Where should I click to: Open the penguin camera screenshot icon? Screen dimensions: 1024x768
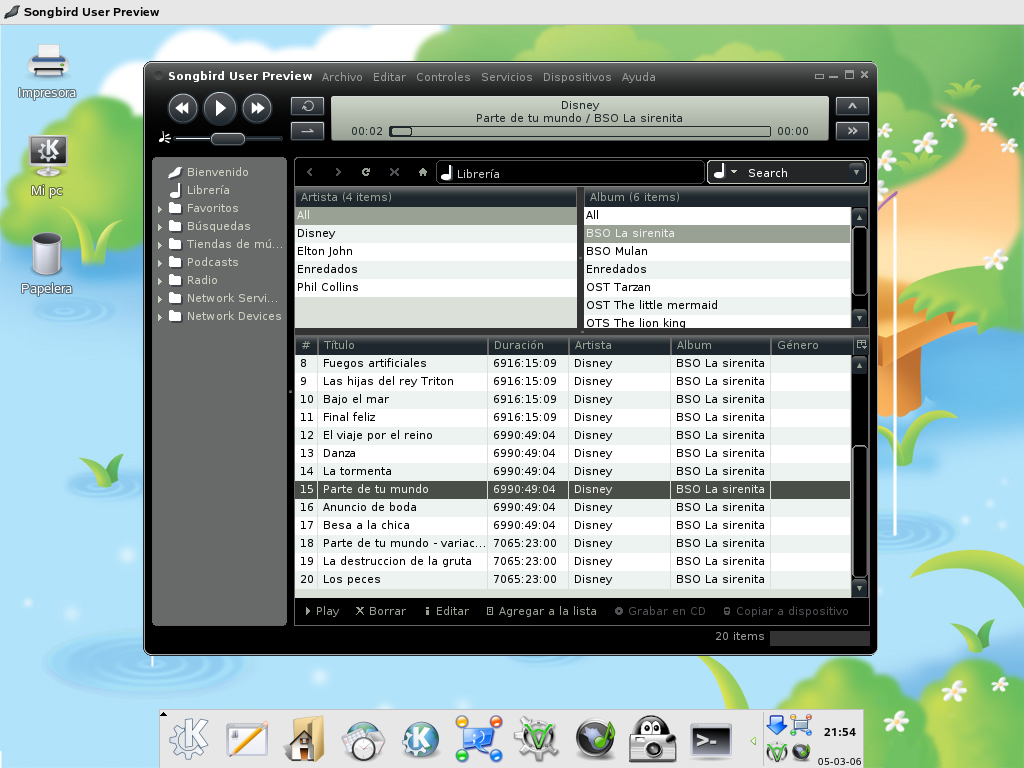coord(652,739)
